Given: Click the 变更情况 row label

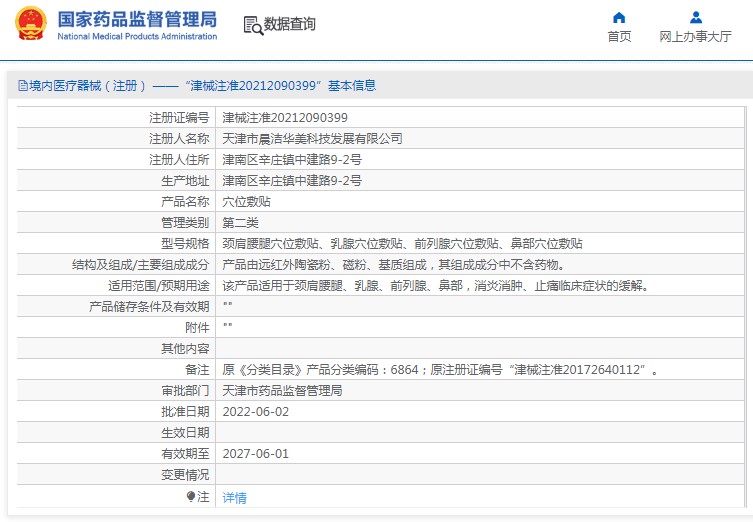Looking at the screenshot, I should tap(185, 475).
